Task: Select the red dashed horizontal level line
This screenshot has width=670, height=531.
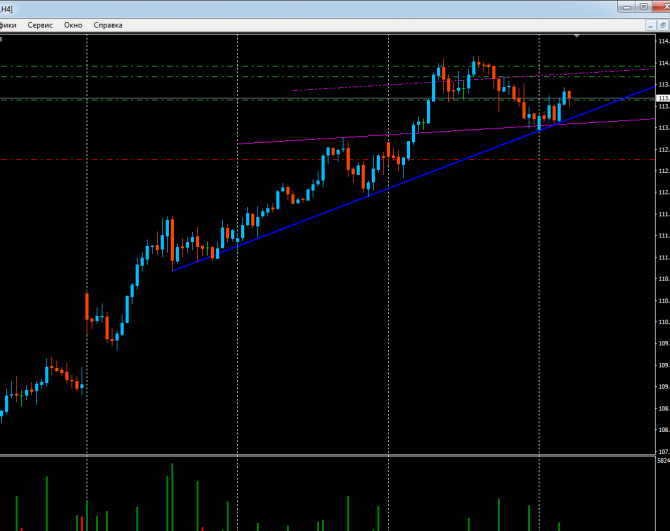Action: coord(327,159)
